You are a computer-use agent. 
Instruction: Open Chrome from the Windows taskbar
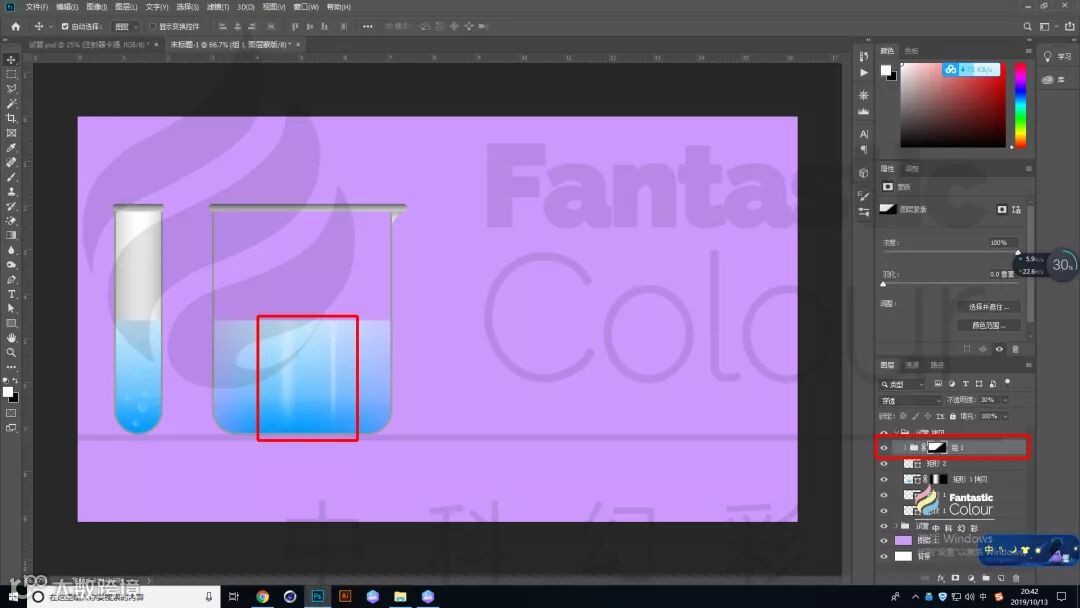(x=262, y=596)
